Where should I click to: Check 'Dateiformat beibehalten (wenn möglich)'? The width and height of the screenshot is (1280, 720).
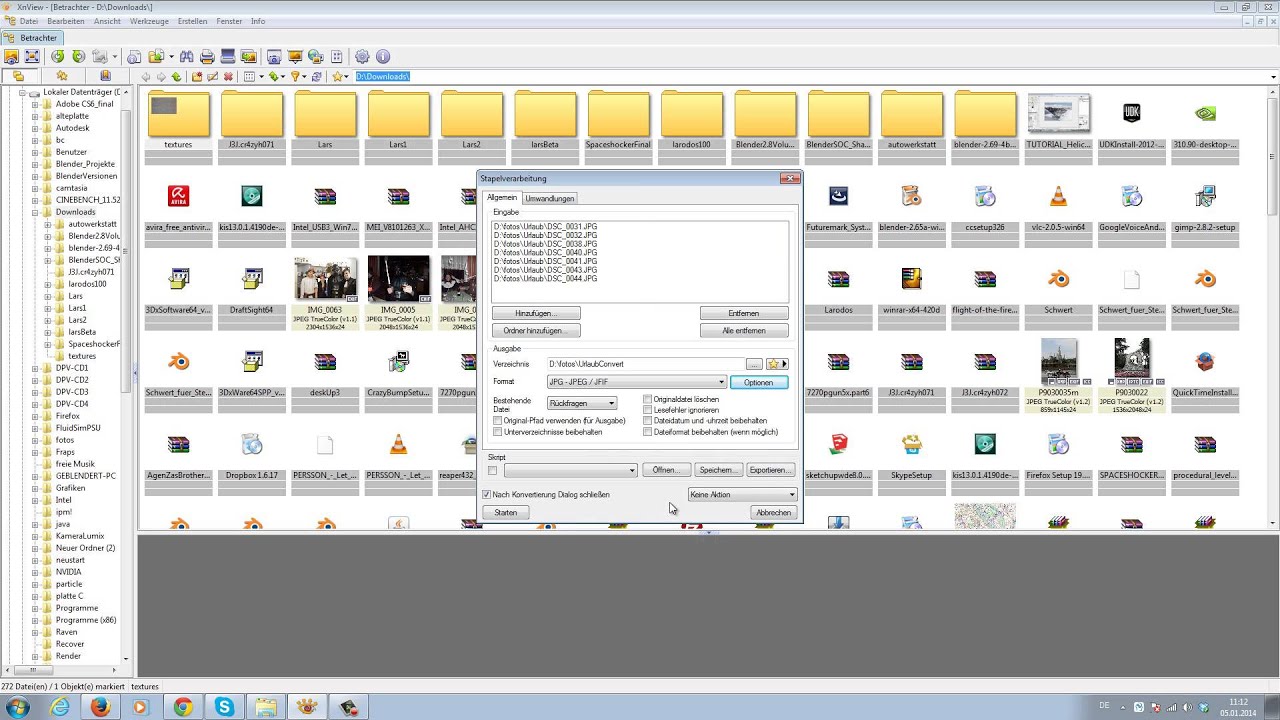pyautogui.click(x=648, y=432)
